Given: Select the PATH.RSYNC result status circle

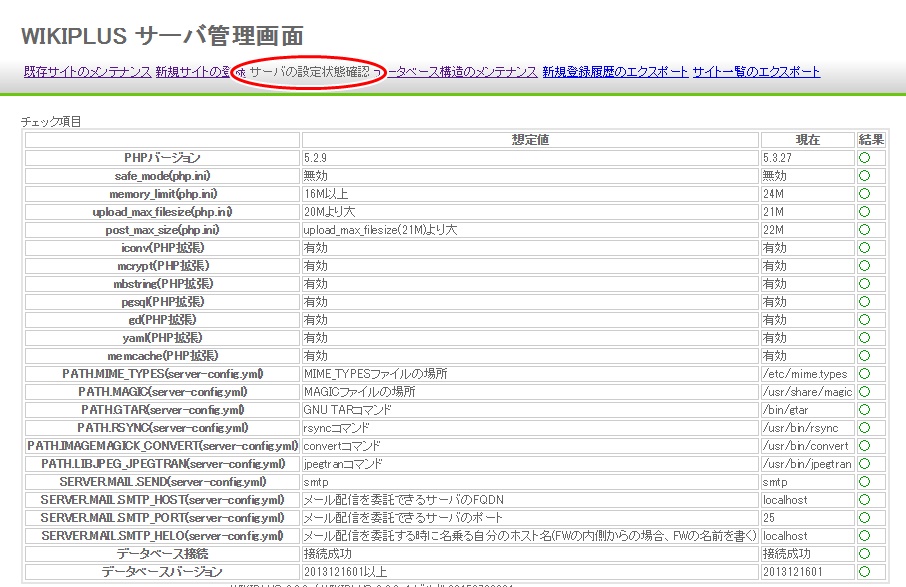Looking at the screenshot, I should click(x=864, y=428).
